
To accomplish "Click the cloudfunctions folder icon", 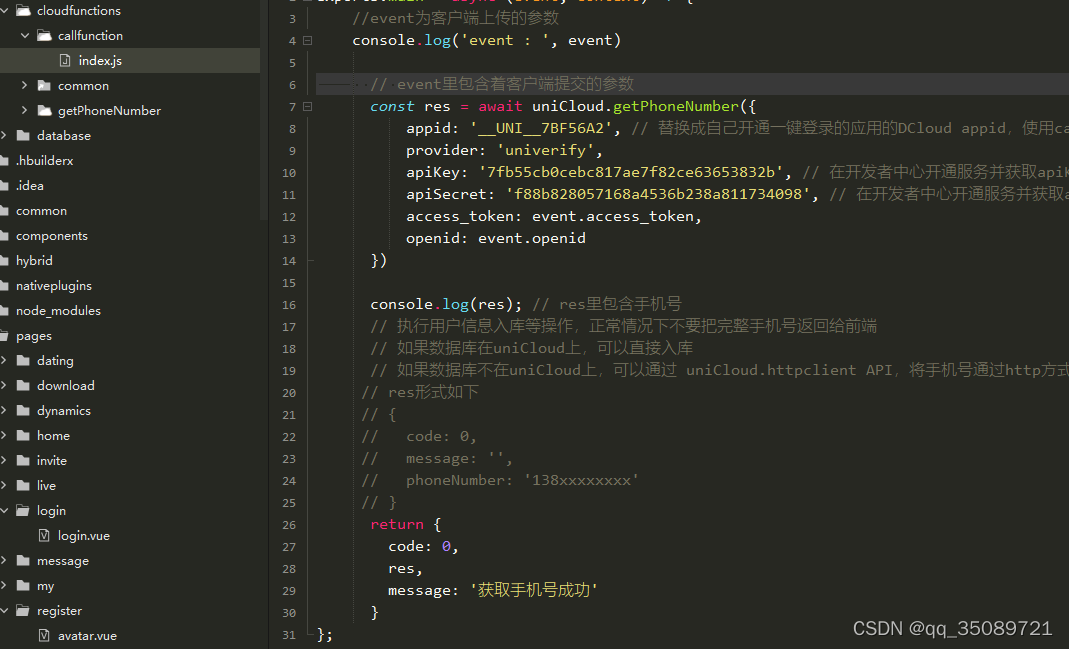I will 25,10.
